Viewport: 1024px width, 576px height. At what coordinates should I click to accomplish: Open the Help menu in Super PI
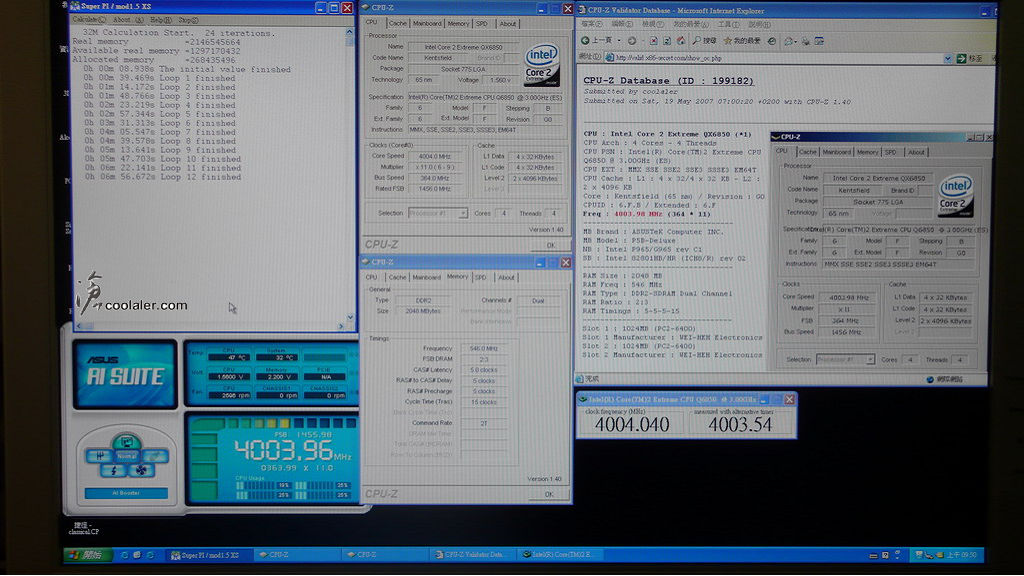(x=161, y=20)
